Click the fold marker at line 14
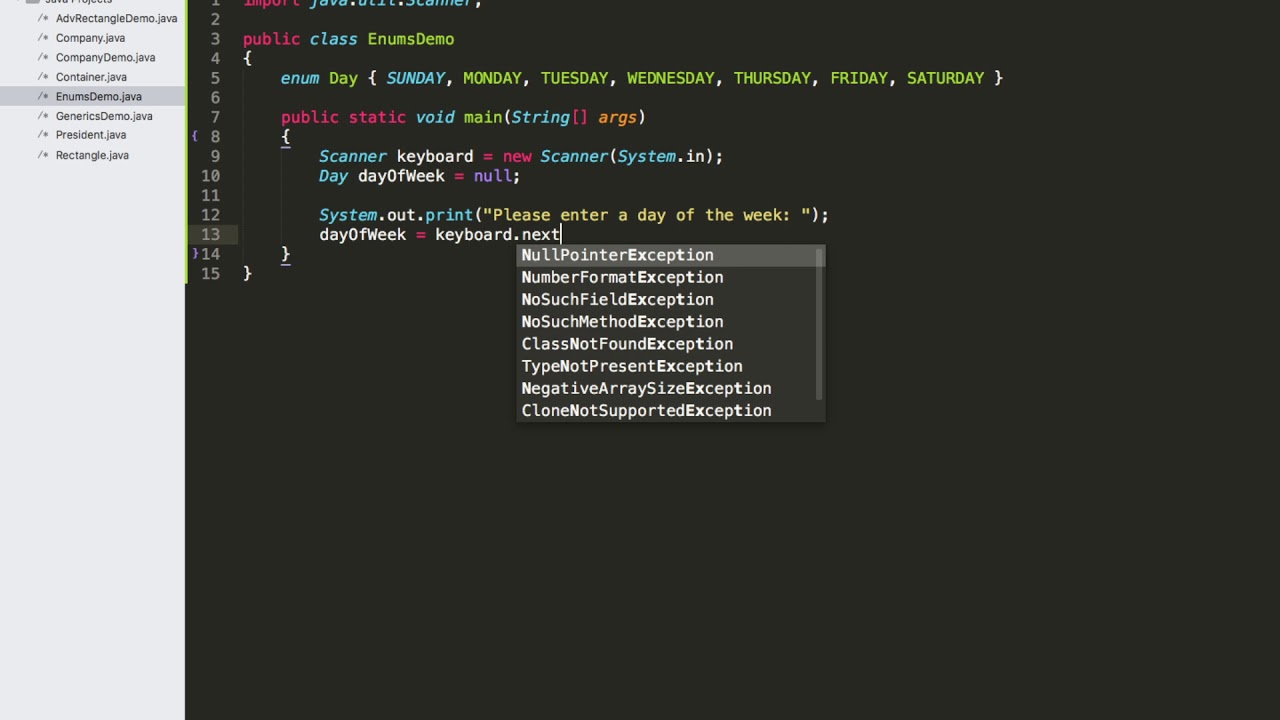 coord(195,254)
